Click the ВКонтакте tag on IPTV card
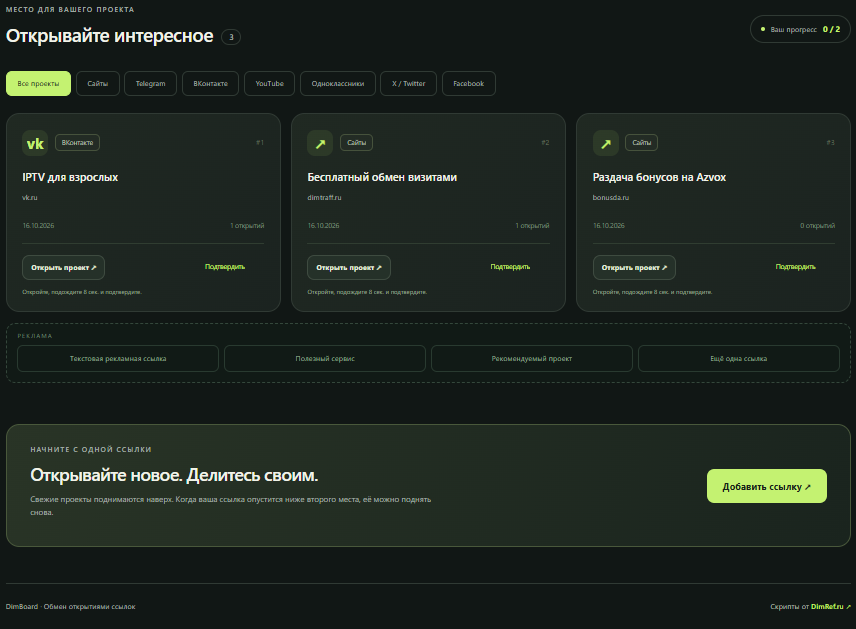The height and width of the screenshot is (629, 856). (78, 143)
